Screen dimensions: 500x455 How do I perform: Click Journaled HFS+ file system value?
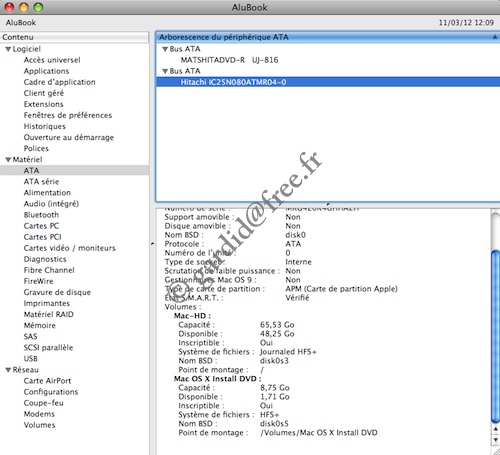coord(288,352)
